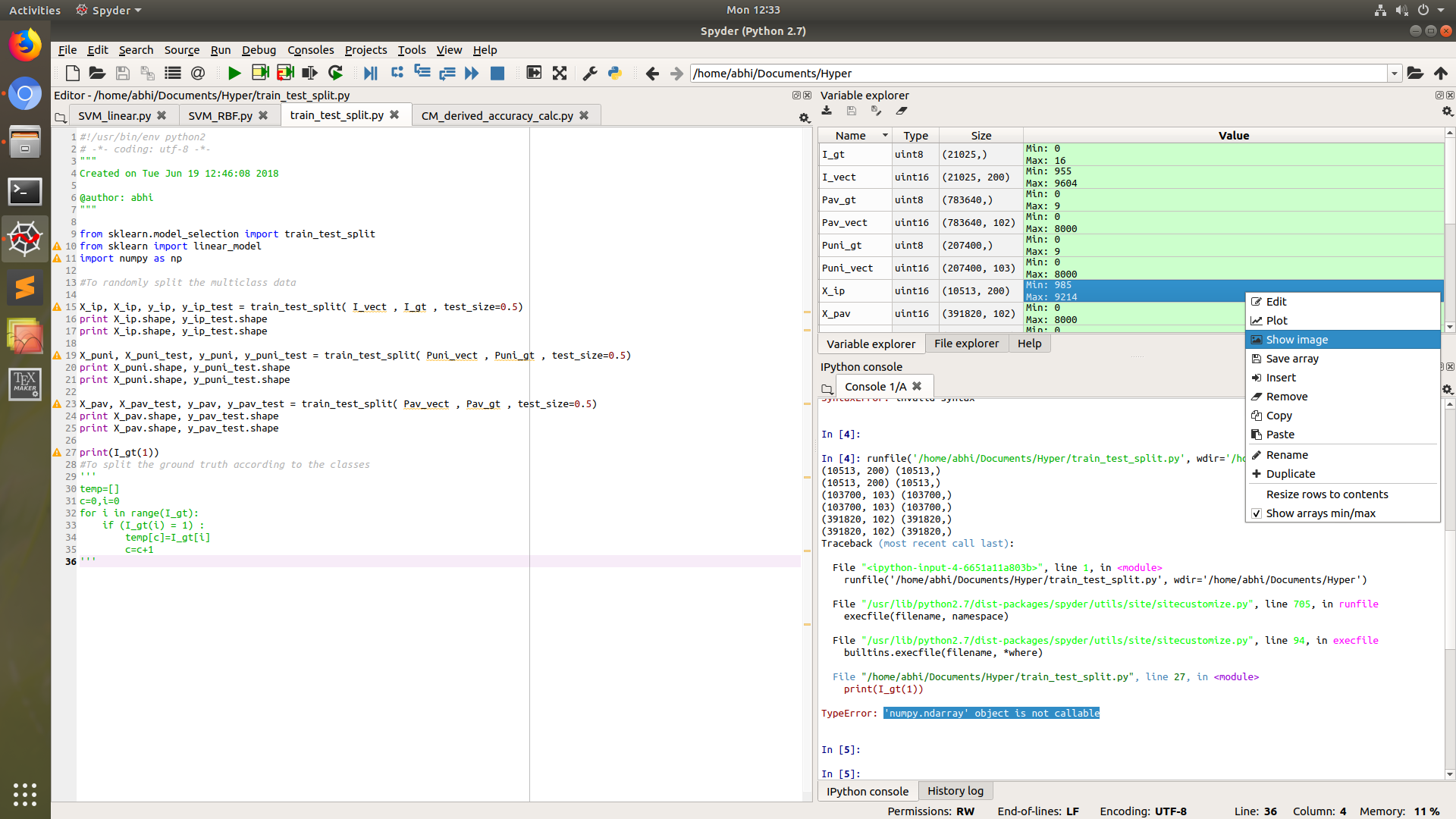Viewport: 1456px width, 819px height.
Task: Expand the working directory path dropdown
Action: (1395, 74)
